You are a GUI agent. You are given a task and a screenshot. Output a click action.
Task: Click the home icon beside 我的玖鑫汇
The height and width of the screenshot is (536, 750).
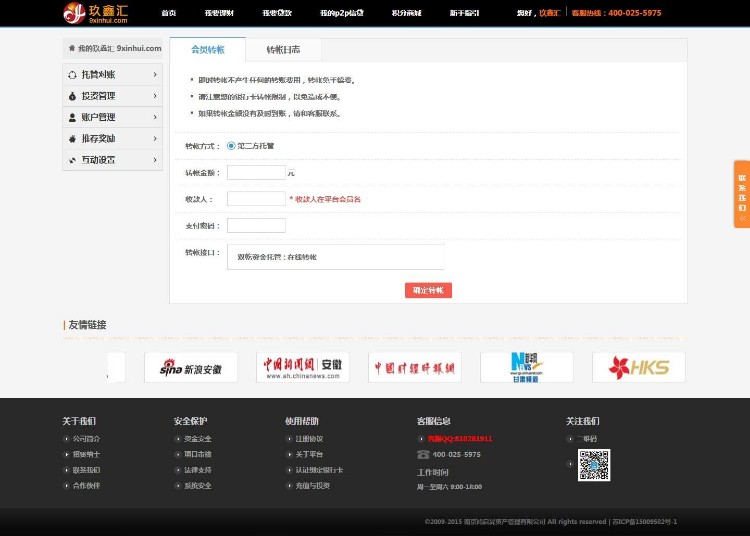tap(72, 48)
